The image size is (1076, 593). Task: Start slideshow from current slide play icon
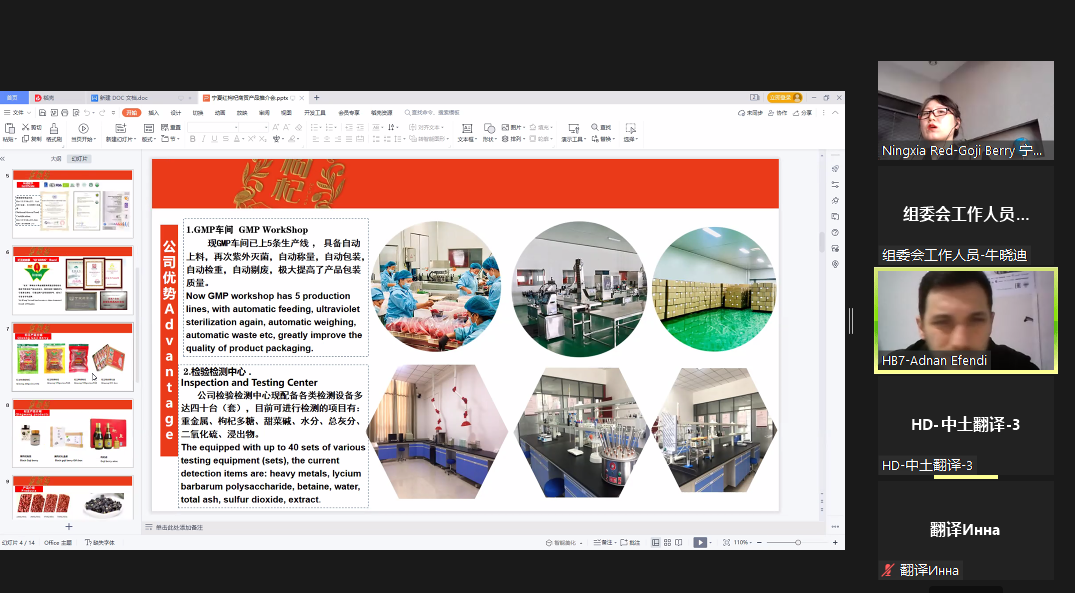click(83, 128)
